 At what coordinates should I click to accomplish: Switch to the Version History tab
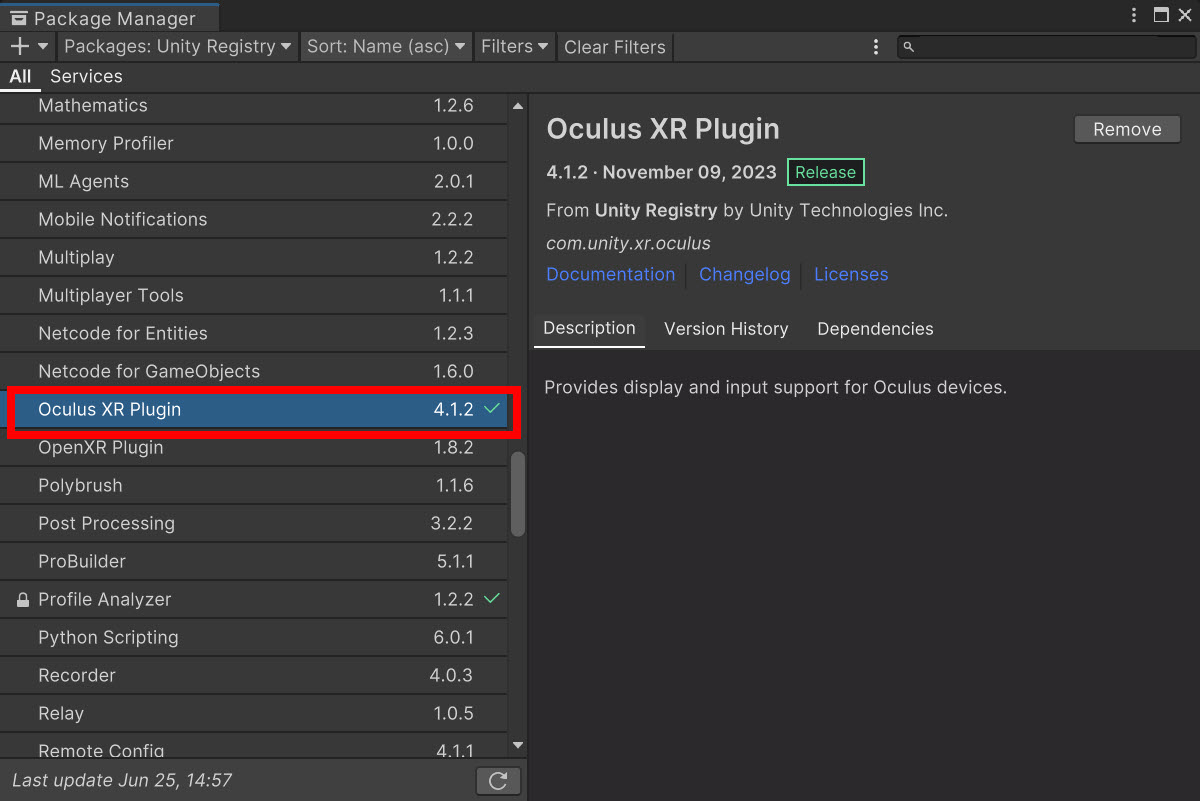click(726, 329)
